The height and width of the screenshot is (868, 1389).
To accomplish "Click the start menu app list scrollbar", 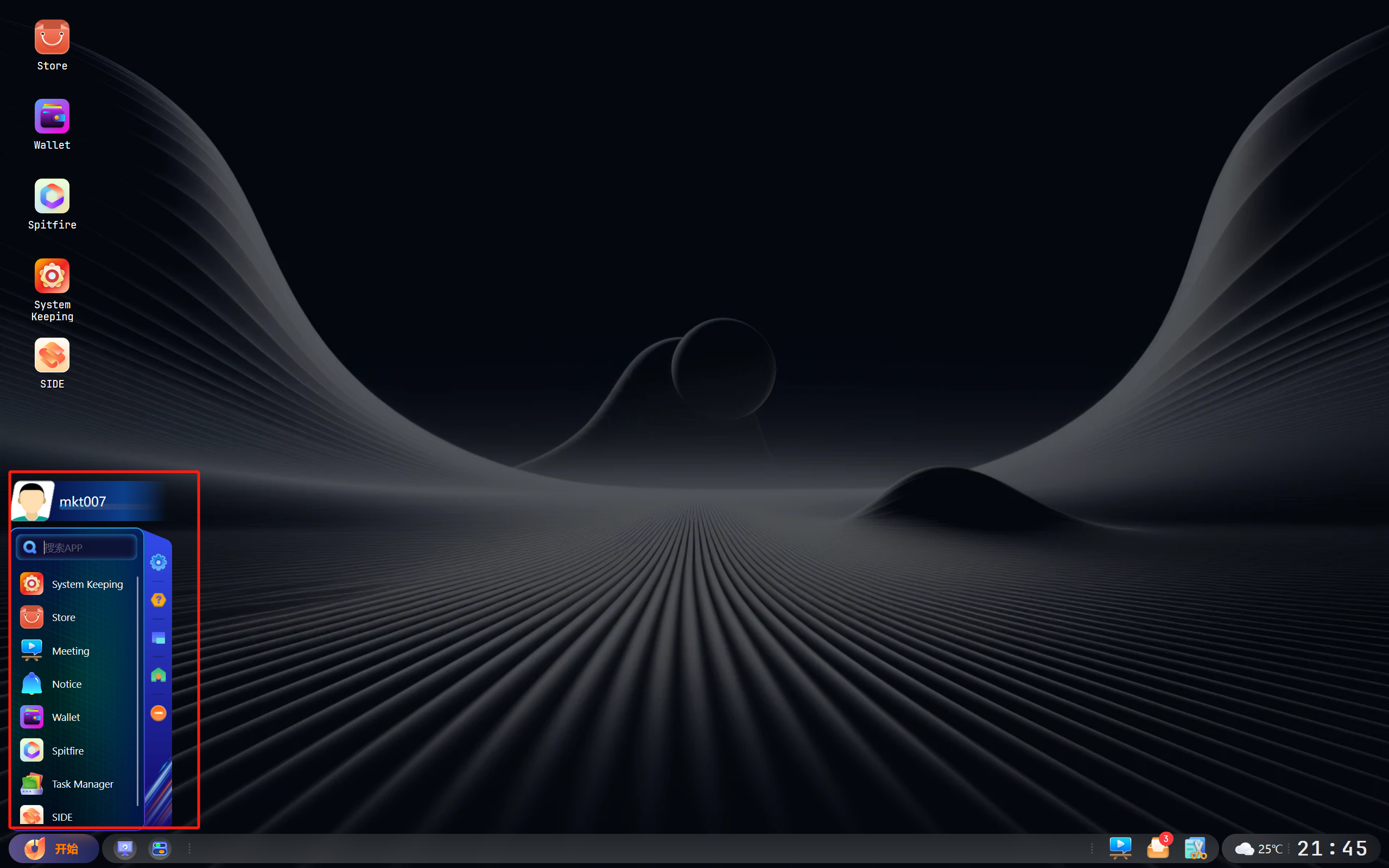I will click(138, 691).
